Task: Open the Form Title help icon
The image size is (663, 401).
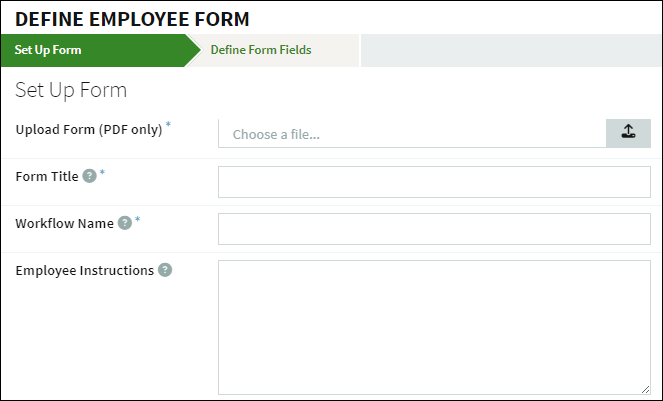Action: [89, 176]
